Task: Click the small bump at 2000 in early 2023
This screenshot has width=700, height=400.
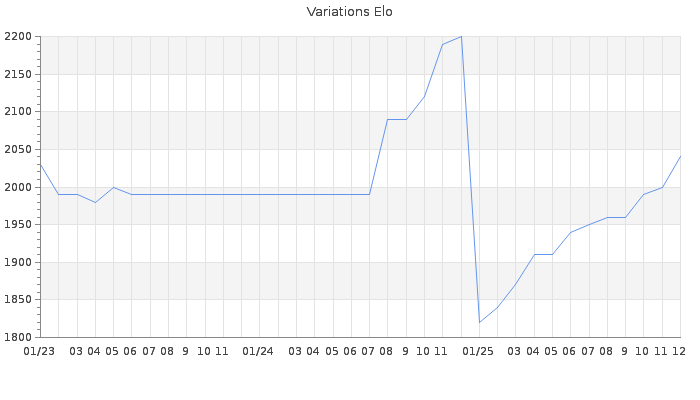Action: pos(113,187)
